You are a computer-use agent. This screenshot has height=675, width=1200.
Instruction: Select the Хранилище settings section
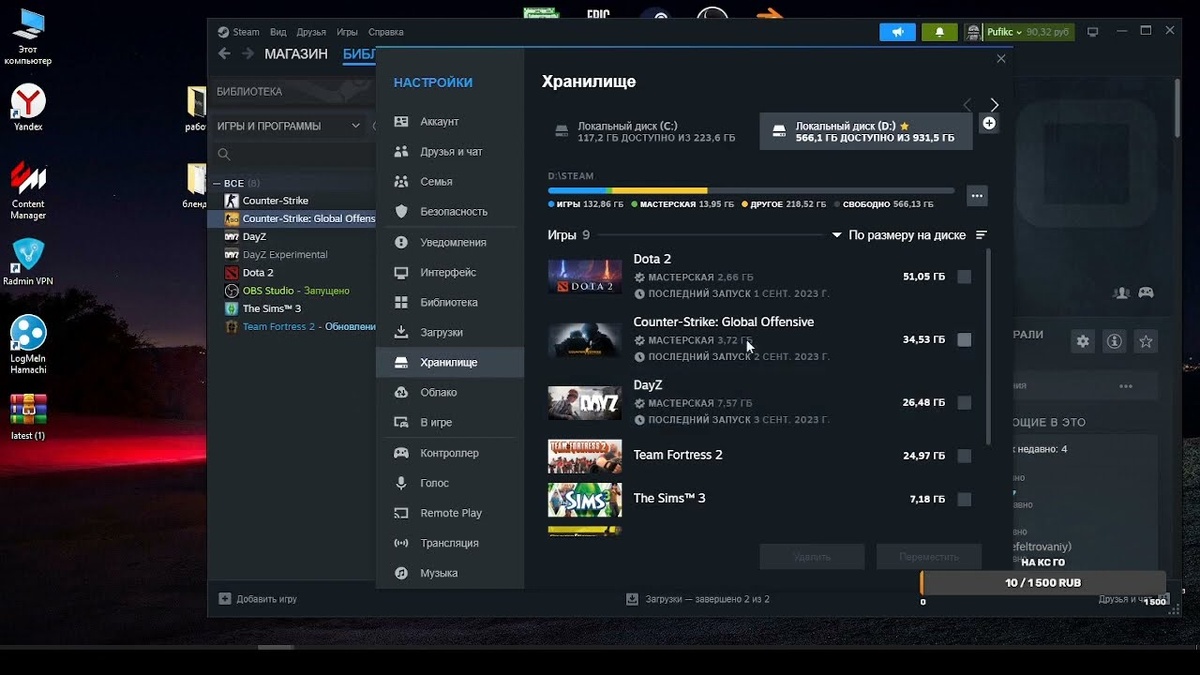pyautogui.click(x=450, y=362)
